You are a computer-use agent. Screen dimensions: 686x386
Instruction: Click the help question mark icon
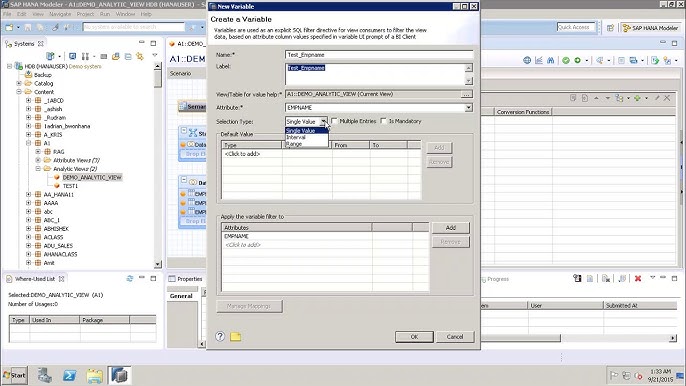(x=220, y=336)
